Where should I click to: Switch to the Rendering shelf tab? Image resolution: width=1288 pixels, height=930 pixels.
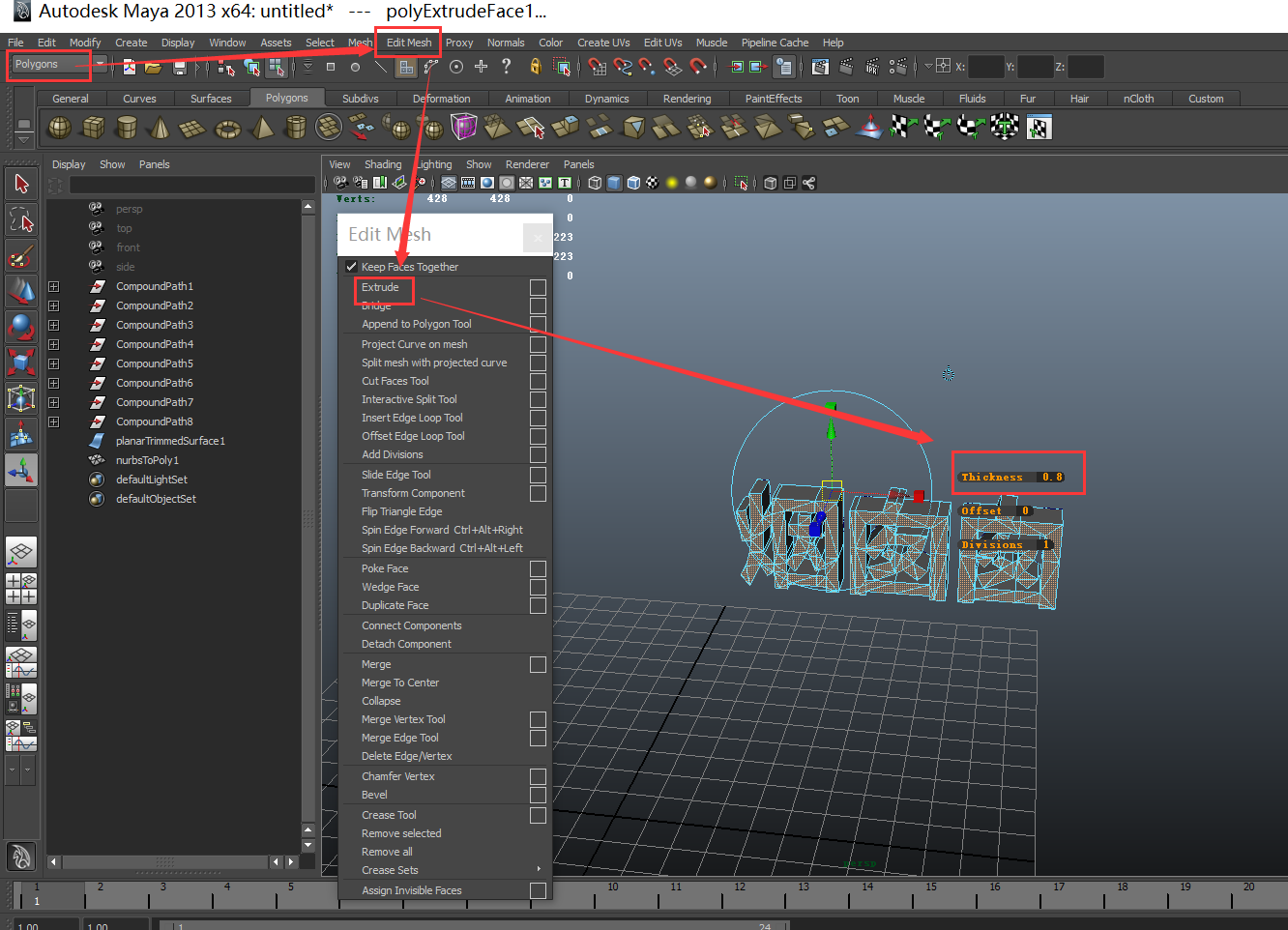pyautogui.click(x=687, y=99)
